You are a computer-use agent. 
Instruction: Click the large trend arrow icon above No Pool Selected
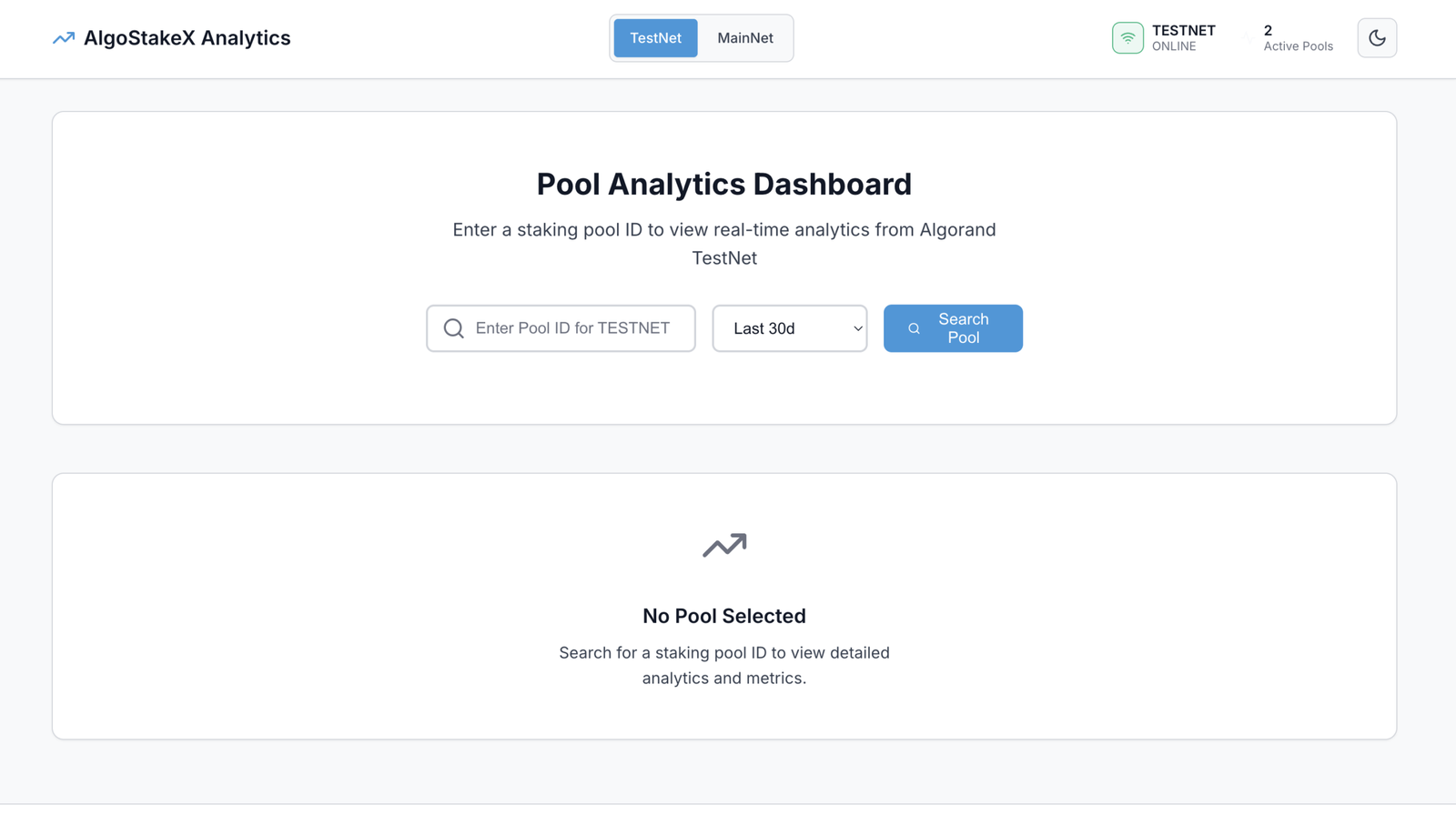click(x=724, y=545)
